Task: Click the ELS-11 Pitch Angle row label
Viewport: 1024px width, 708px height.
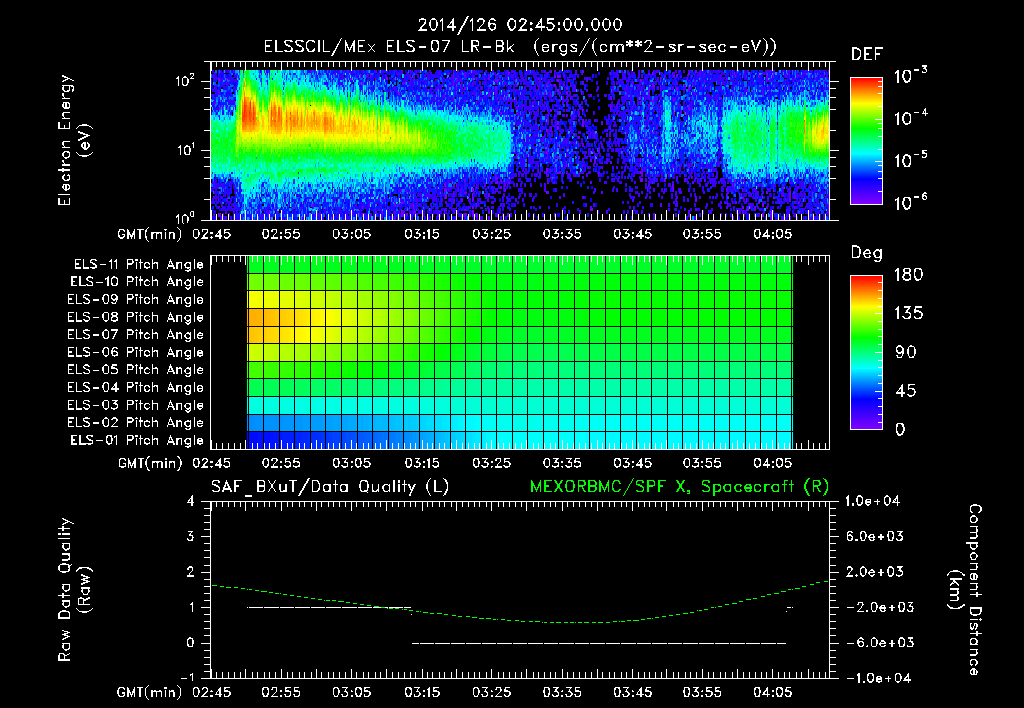Action: 138,265
